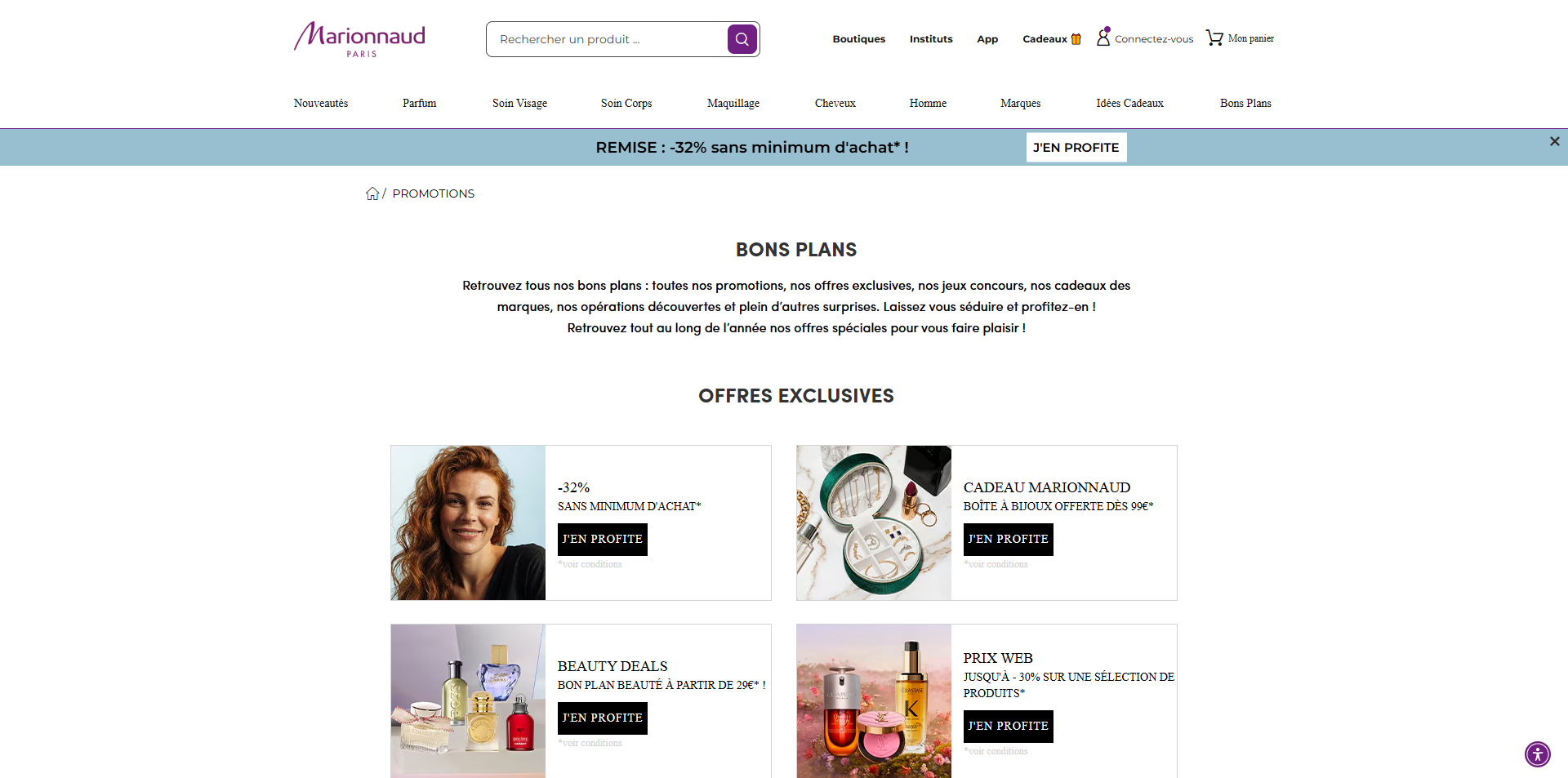Click the perfume bottles Beauty Deals image

(x=468, y=700)
